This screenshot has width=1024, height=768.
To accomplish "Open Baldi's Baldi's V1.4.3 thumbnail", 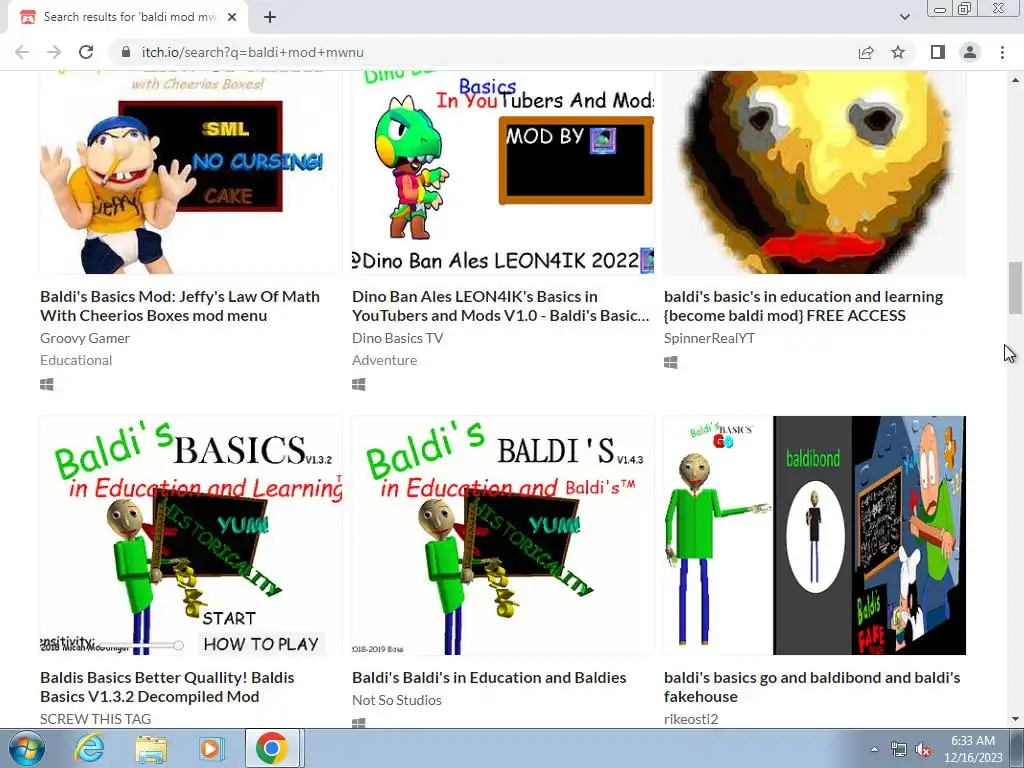I will [x=503, y=535].
